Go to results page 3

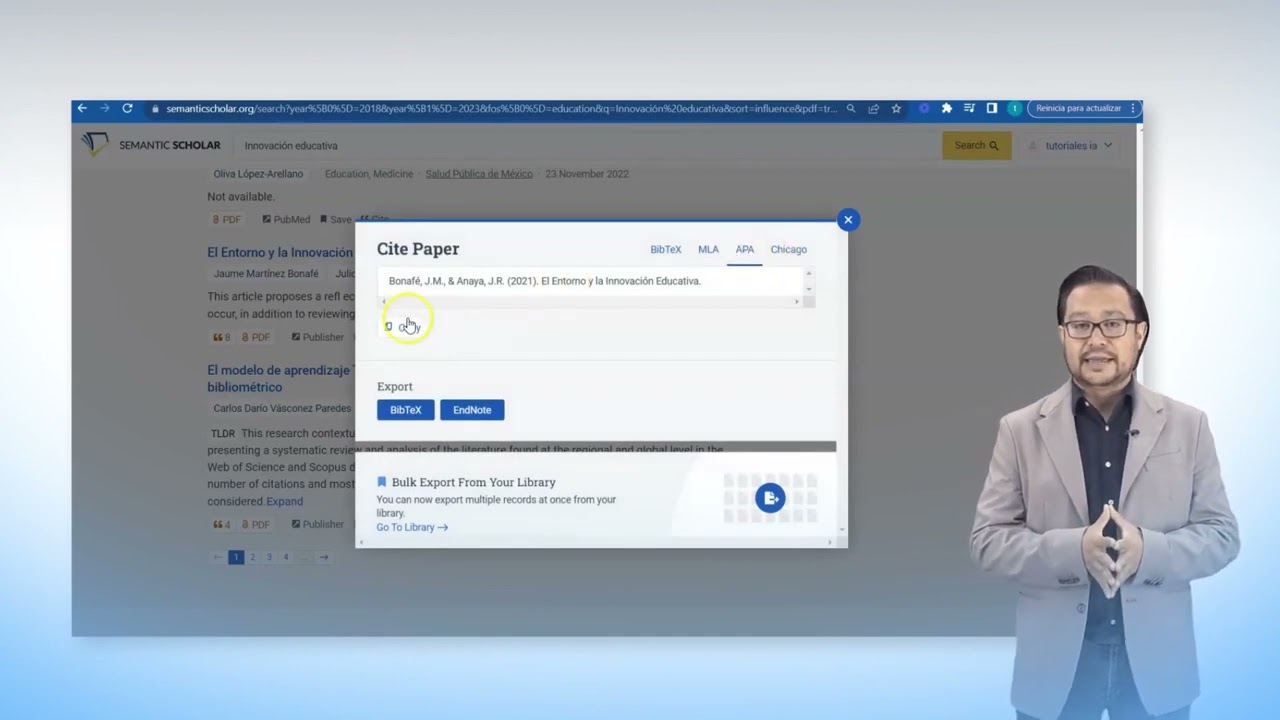click(x=269, y=557)
